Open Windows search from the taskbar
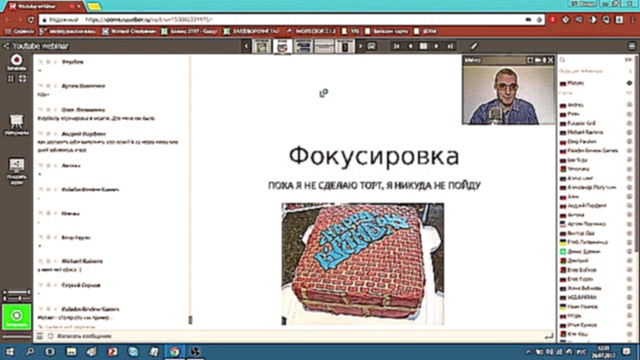Viewport: 640px width, 360px height. (x=30, y=351)
